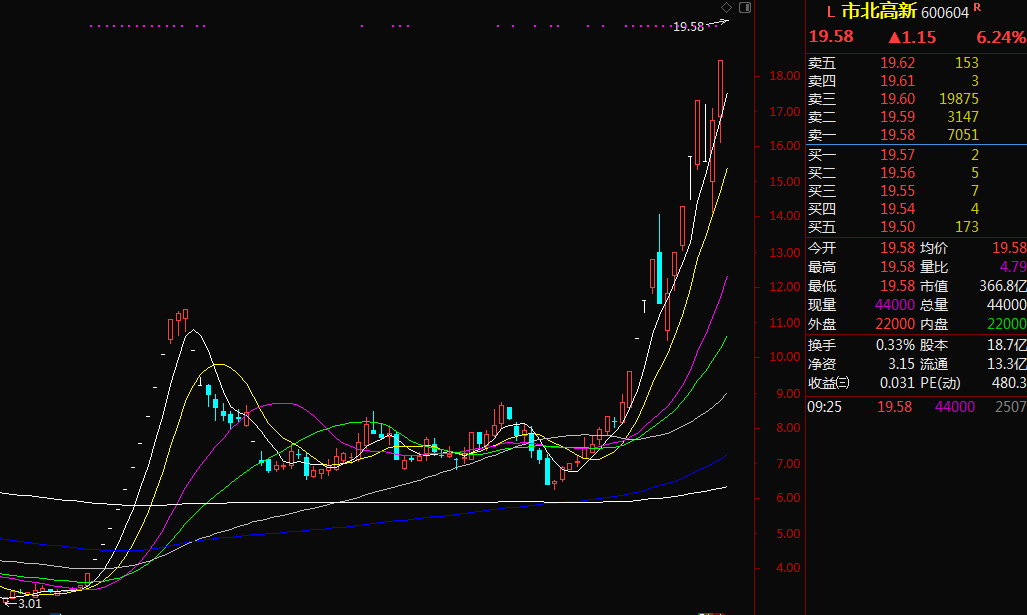The width and height of the screenshot is (1027, 615).
Task: Click the R marker after code 600604
Action: [x=977, y=7]
